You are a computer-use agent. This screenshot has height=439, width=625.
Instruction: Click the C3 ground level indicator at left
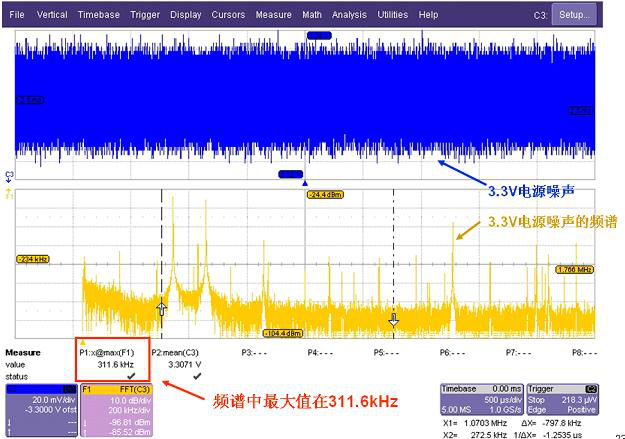click(10, 176)
